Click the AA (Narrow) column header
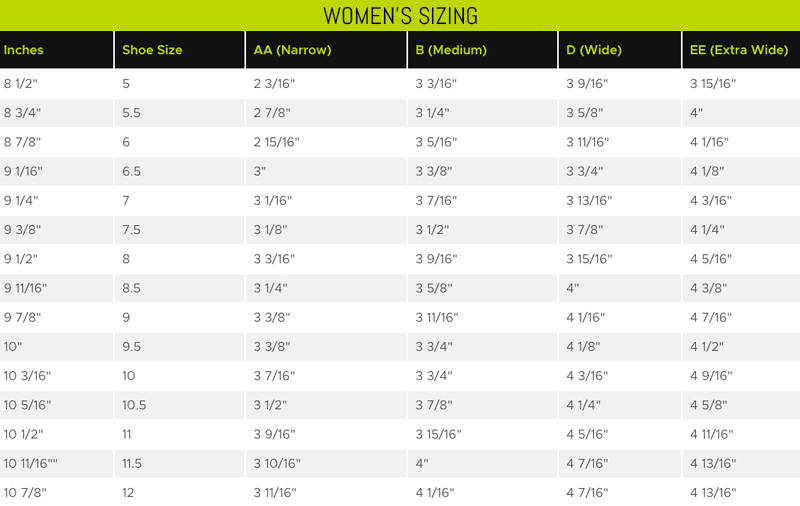The width and height of the screenshot is (800, 506). (327, 50)
